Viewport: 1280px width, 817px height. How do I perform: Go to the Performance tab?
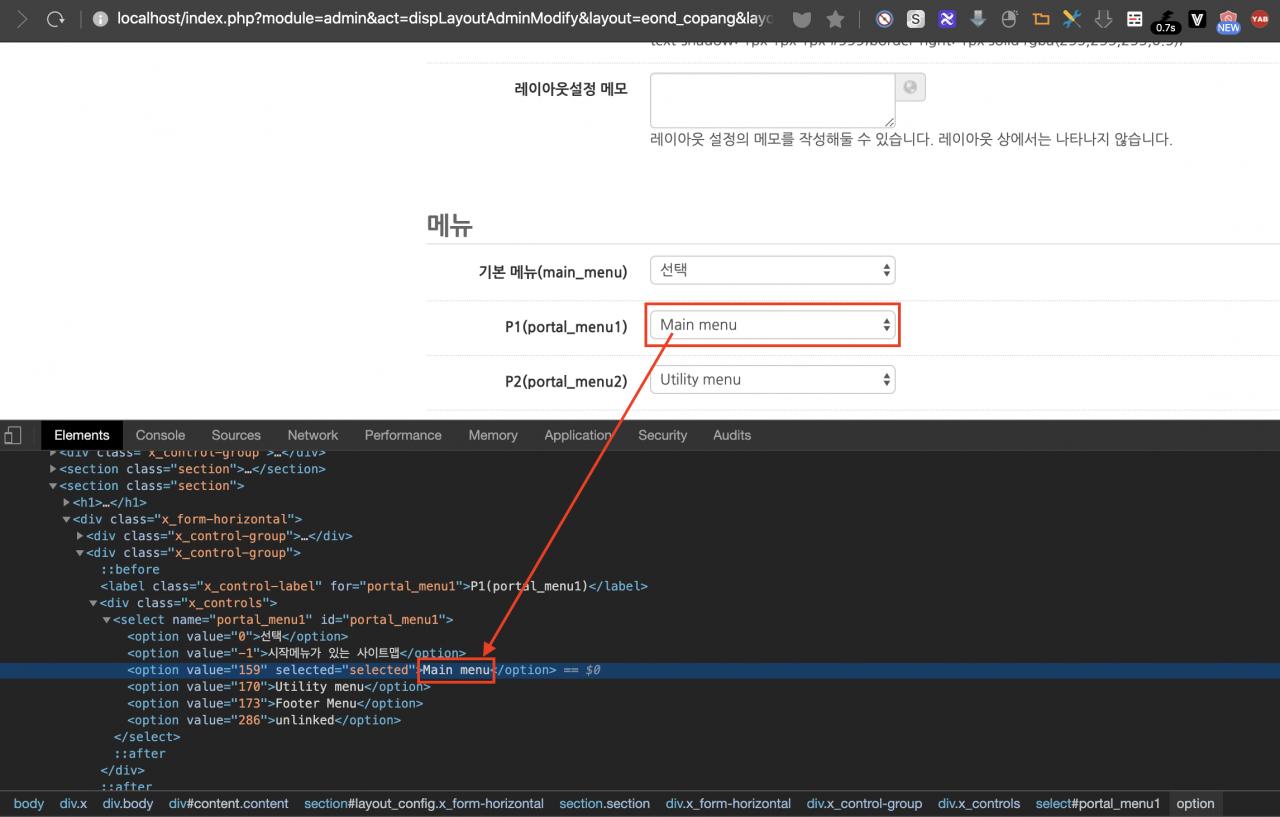tap(403, 435)
